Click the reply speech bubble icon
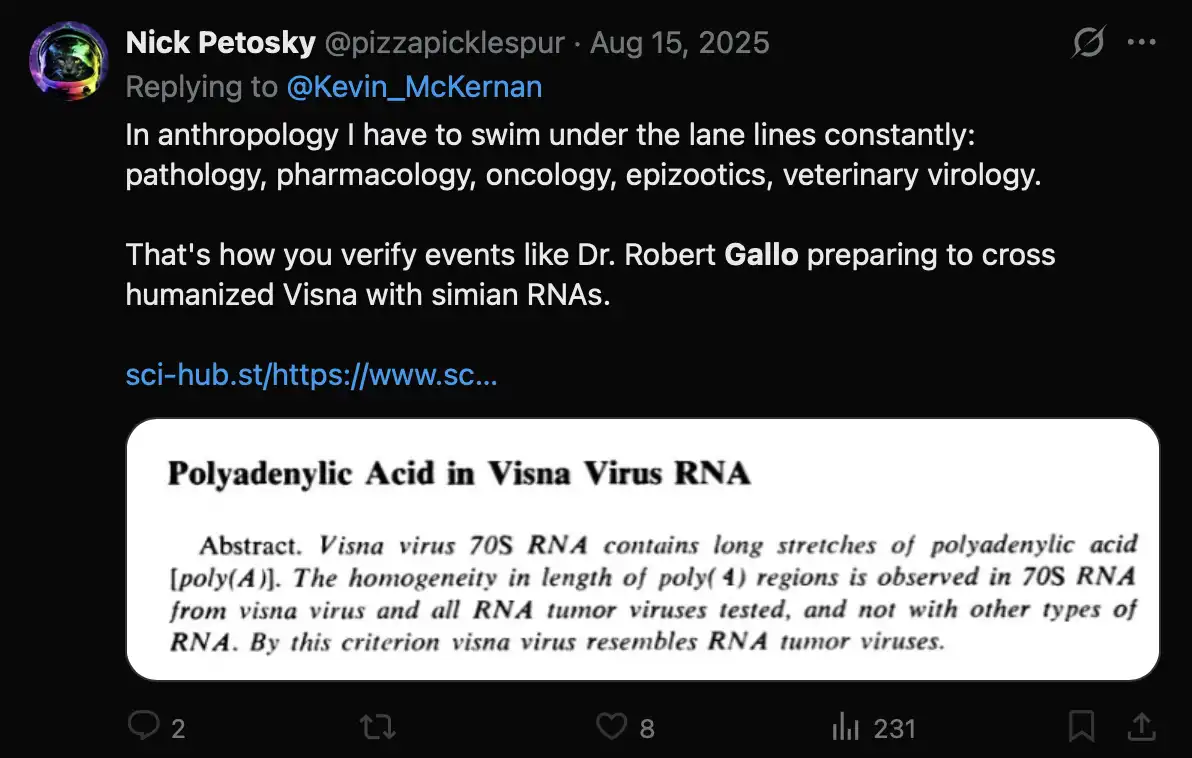Screen dimensions: 1192x758 [x=144, y=726]
